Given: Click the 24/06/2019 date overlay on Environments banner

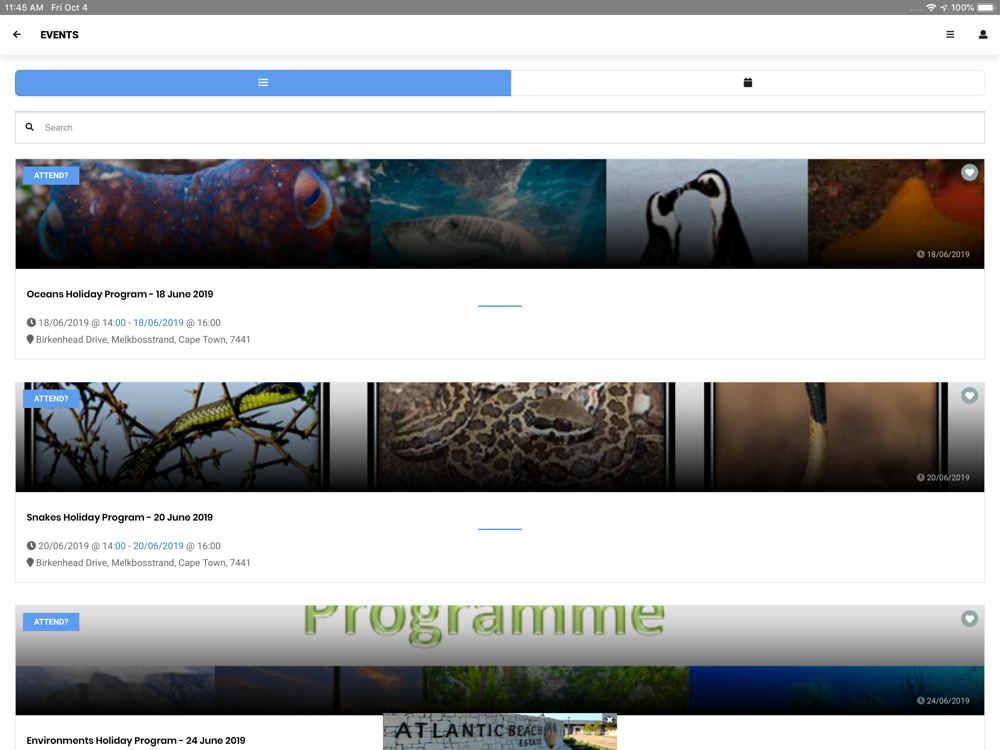Looking at the screenshot, I should [x=943, y=701].
